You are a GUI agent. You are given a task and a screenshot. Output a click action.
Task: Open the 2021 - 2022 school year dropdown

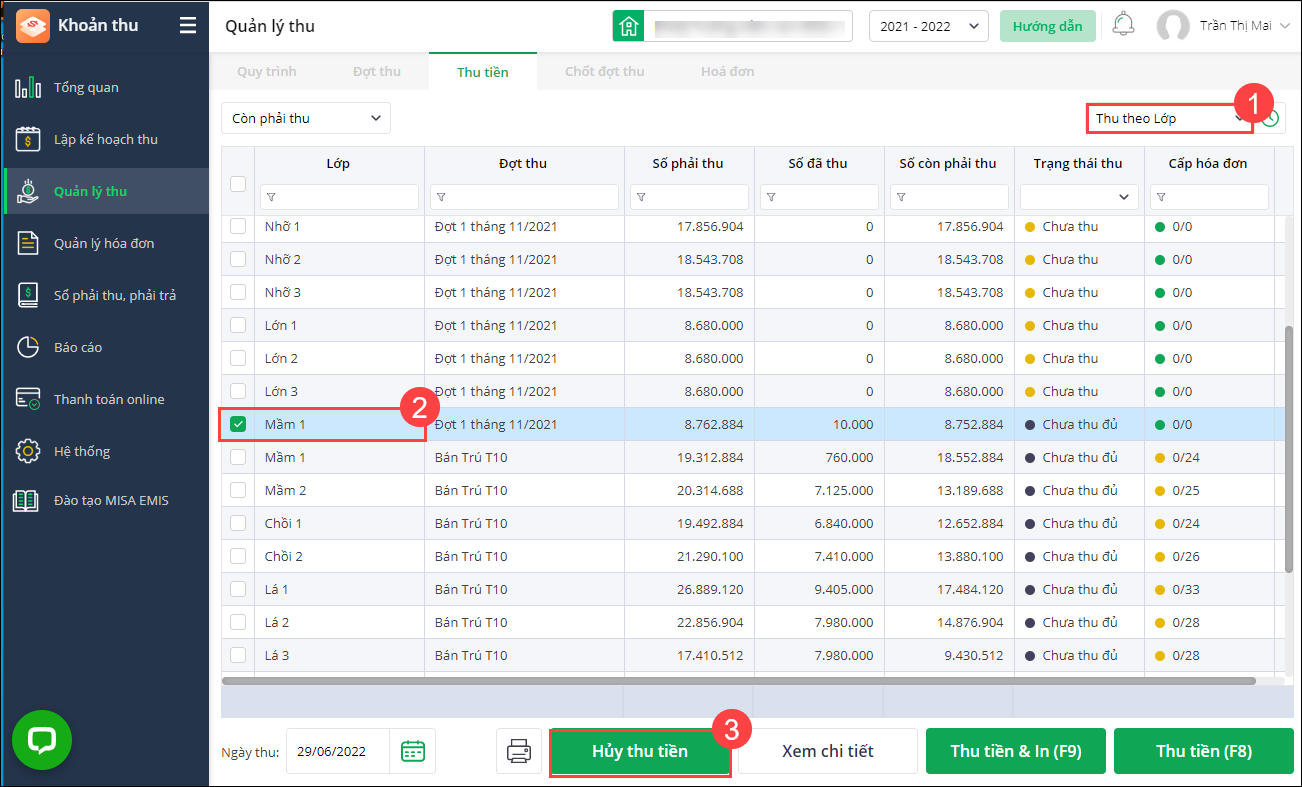[x=929, y=26]
